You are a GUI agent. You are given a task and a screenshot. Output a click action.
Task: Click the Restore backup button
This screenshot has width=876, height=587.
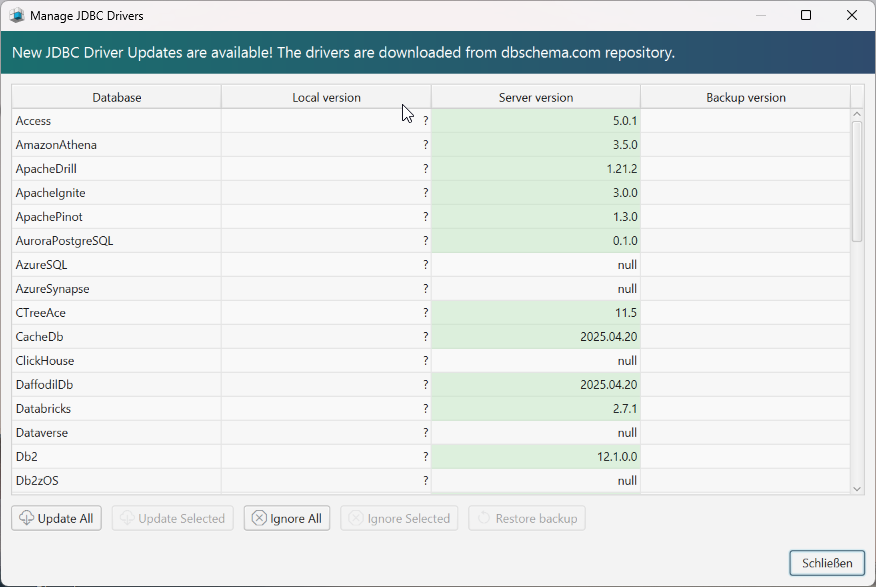[x=527, y=518]
